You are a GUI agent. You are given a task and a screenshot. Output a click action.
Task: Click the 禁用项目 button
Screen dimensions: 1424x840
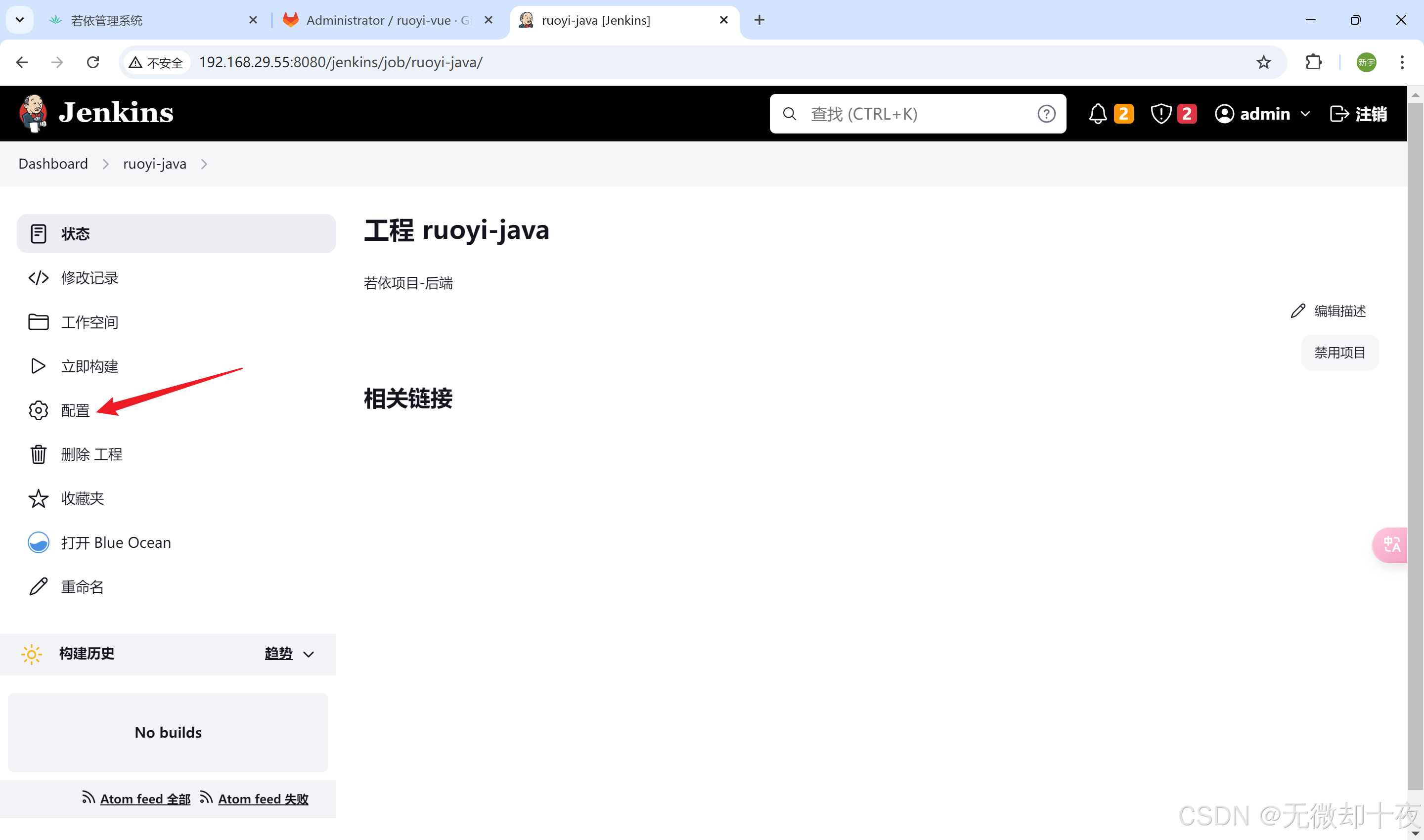tap(1339, 353)
